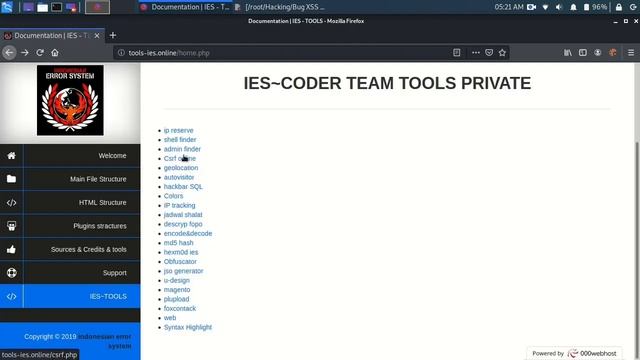Save the page to Pocket
Image resolution: width=640 pixels, height=360 pixels.
click(x=489, y=53)
